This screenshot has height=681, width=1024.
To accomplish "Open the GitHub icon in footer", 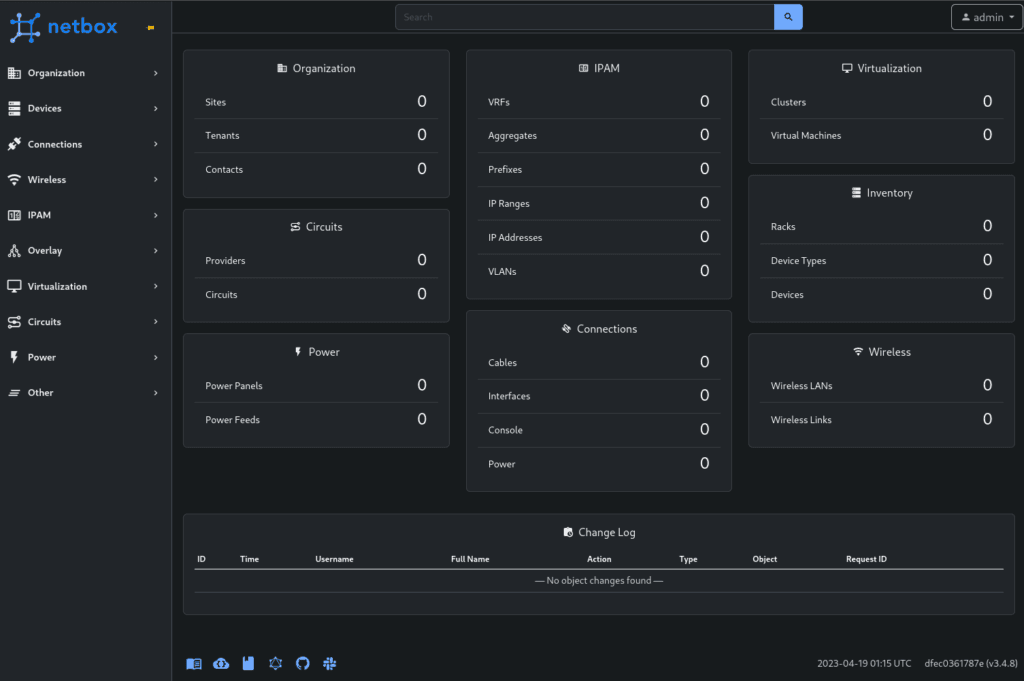I will pyautogui.click(x=303, y=663).
